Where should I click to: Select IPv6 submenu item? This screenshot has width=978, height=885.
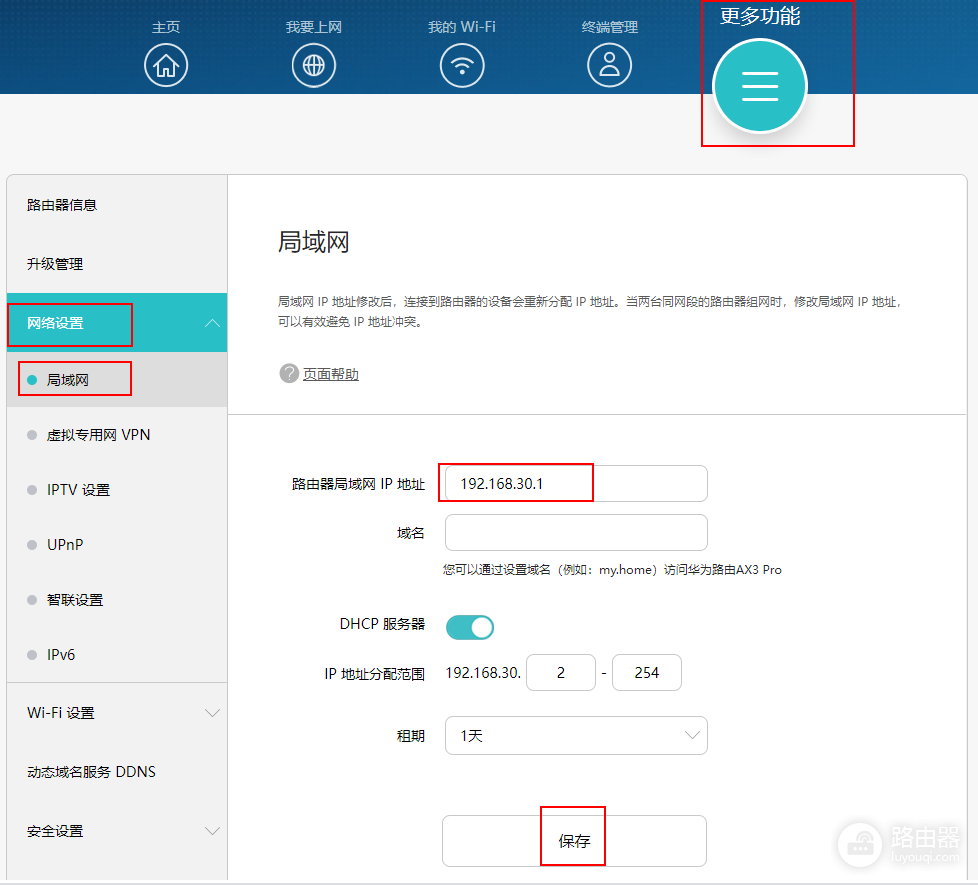click(x=117, y=655)
